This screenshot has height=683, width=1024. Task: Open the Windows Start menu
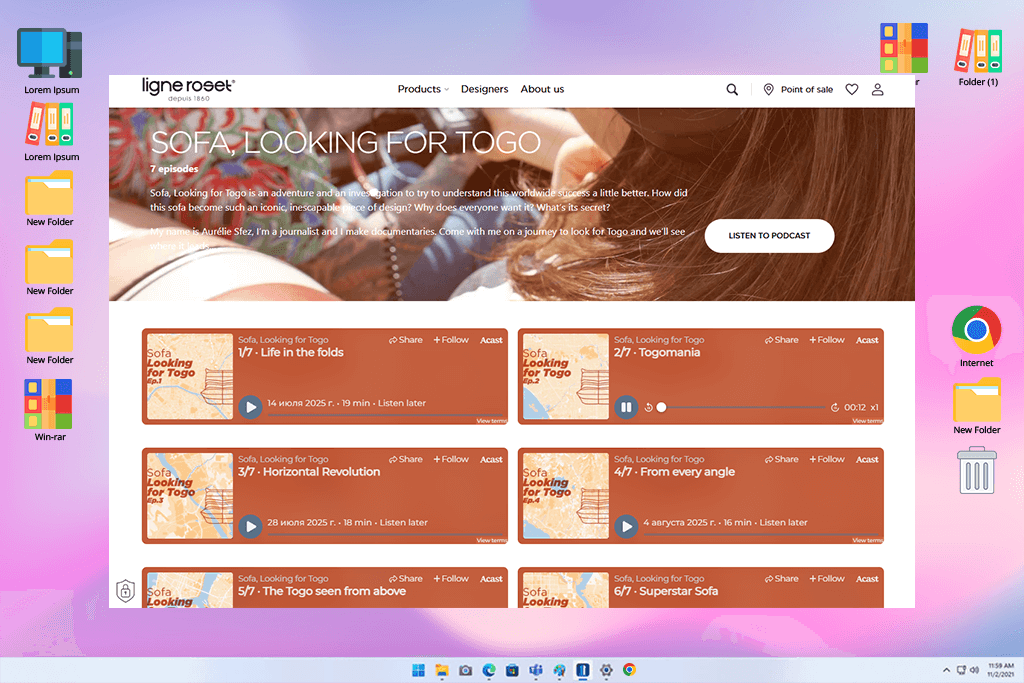[x=419, y=671]
